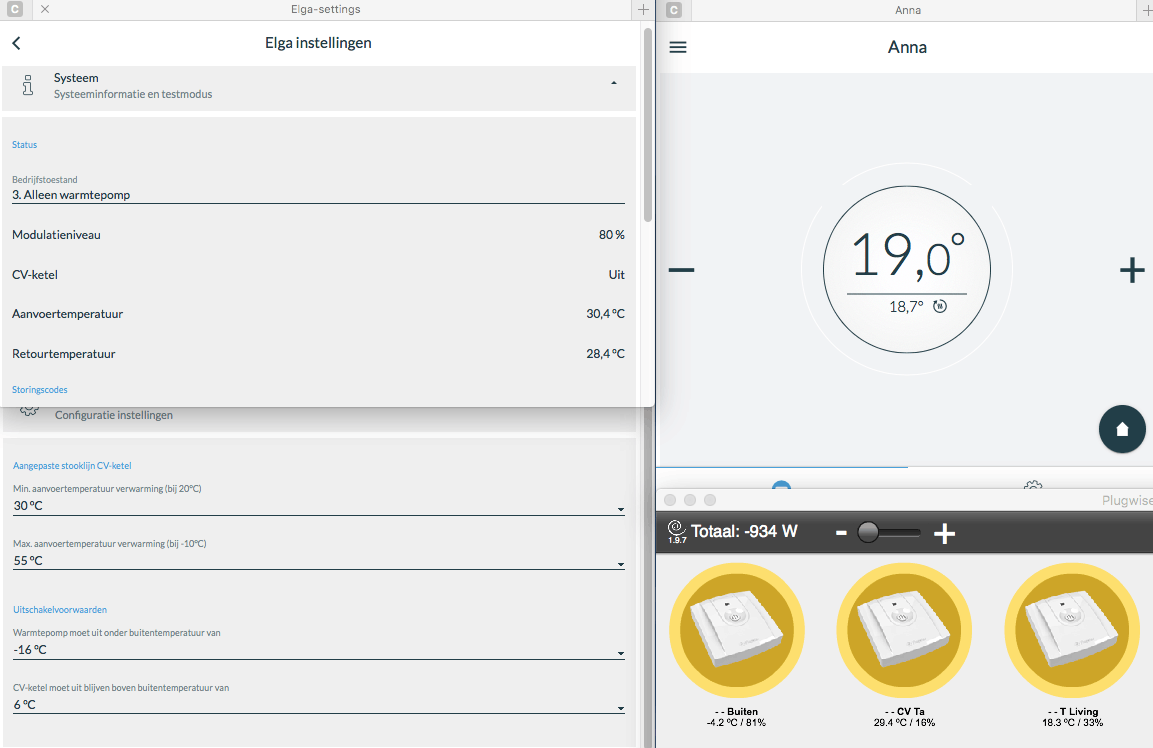Open the Bedrijfstoestand dropdown
This screenshot has width=1153, height=748.
pos(318,195)
